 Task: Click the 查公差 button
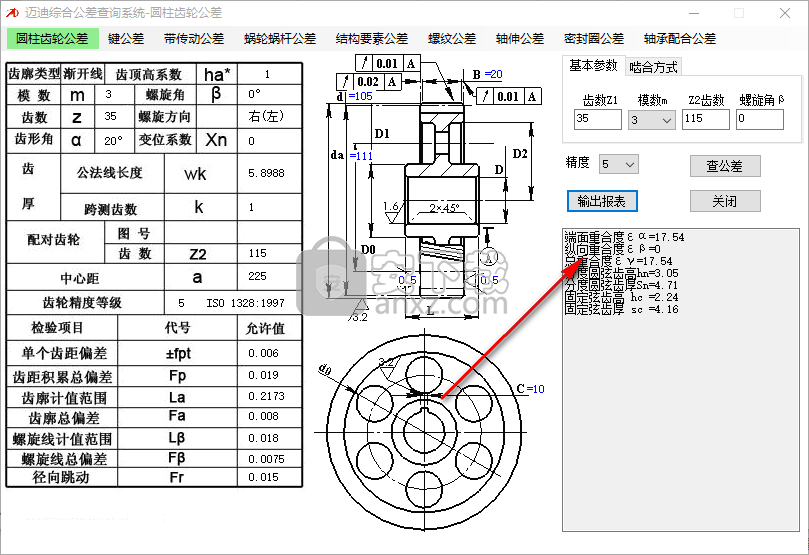725,166
